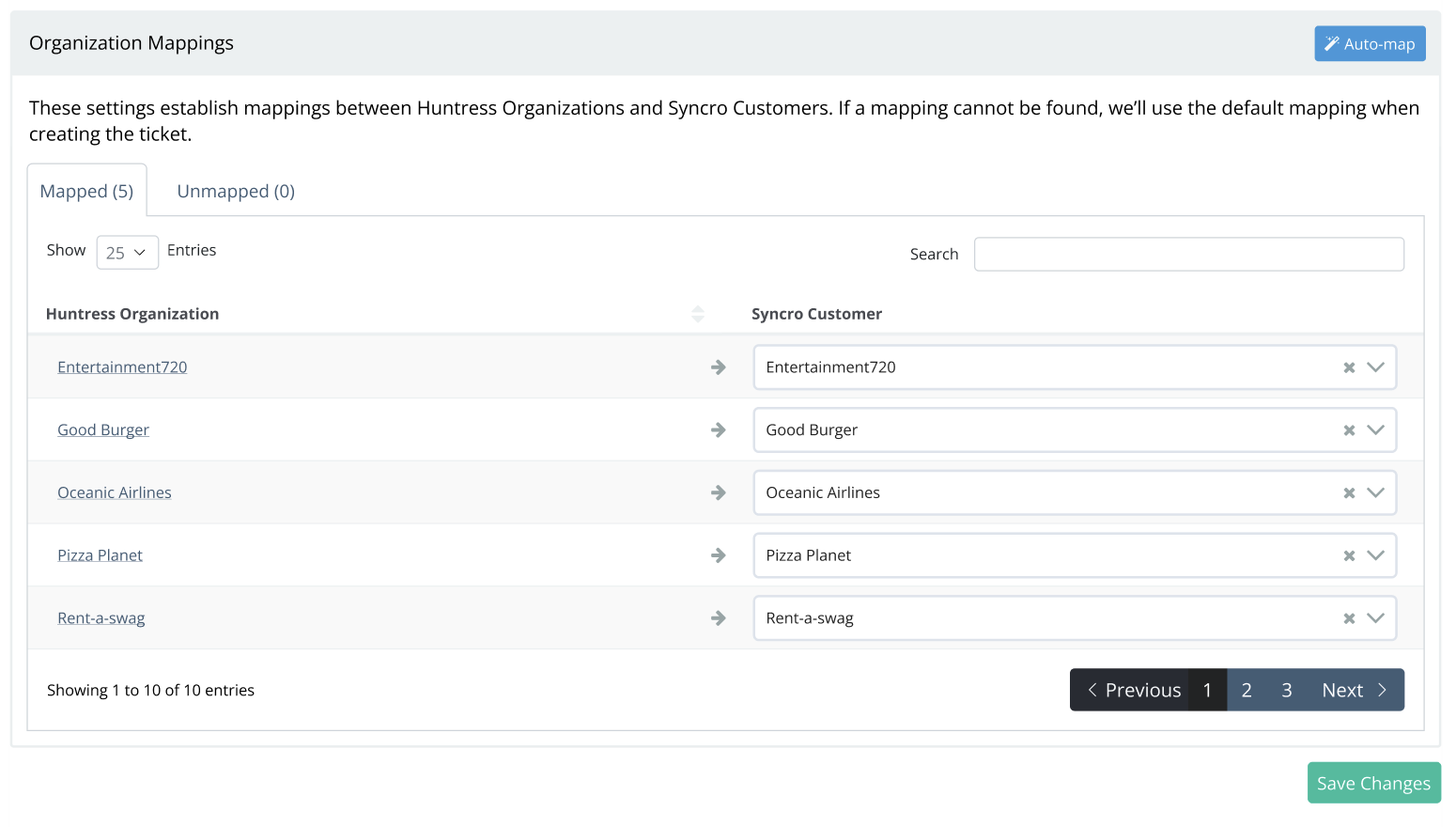Expand the Good Burger Syncro customer dropdown
Screen dimensions: 1456x827
point(1375,430)
